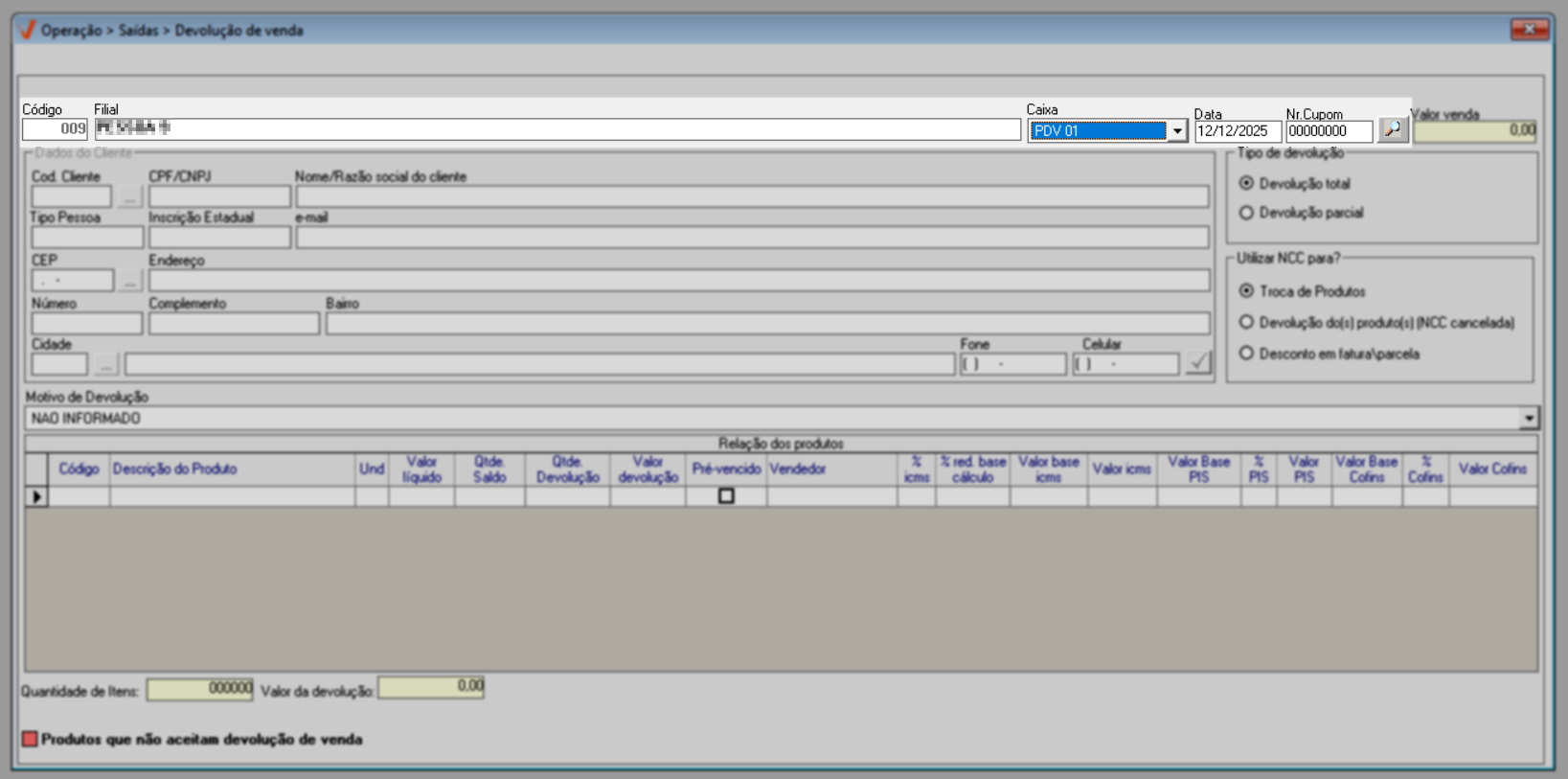The image size is (1568, 779).
Task: Close the Devolução de venda window
Action: pos(1529,30)
